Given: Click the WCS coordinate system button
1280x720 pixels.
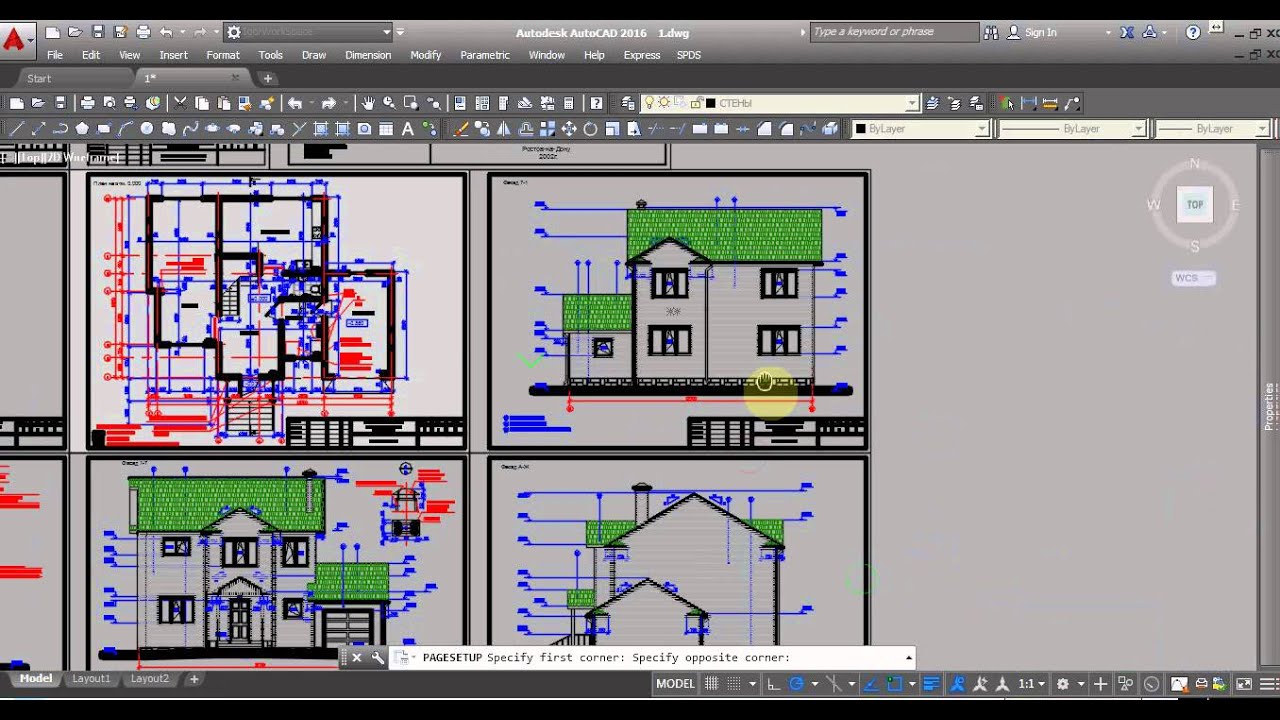Looking at the screenshot, I should tap(1193, 278).
